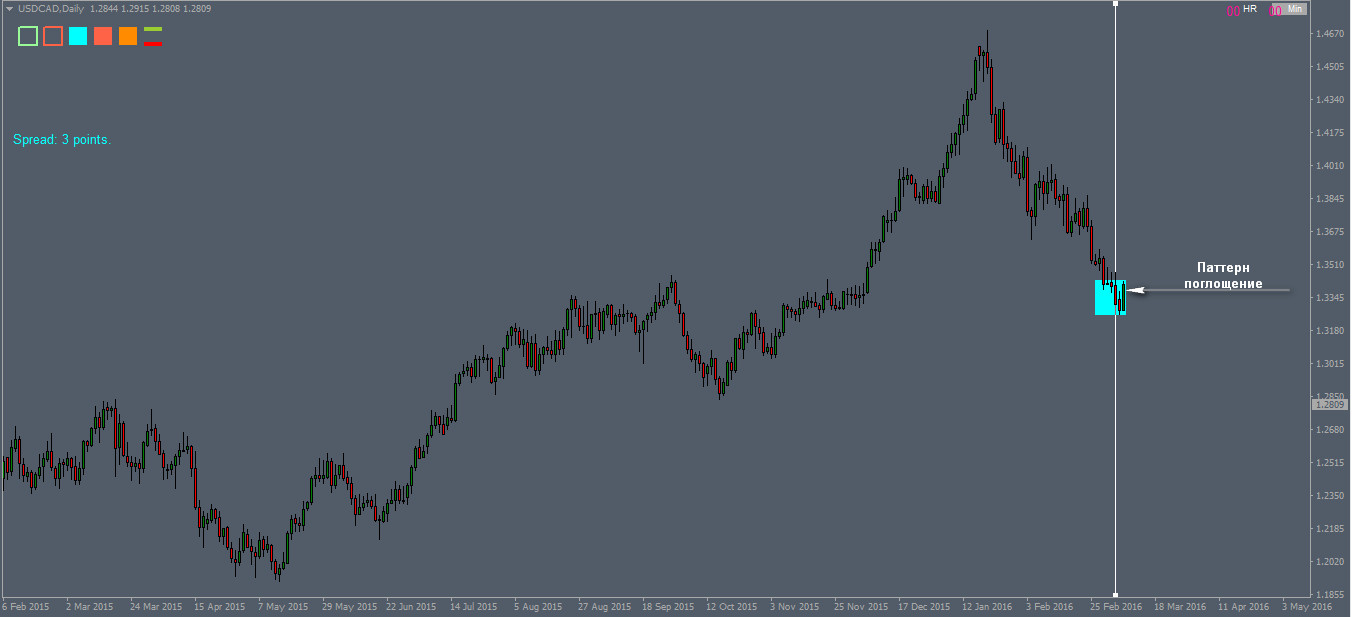This screenshot has height=617, width=1352.
Task: Click the '12 Jan 2016' date label
Action: click(988, 607)
